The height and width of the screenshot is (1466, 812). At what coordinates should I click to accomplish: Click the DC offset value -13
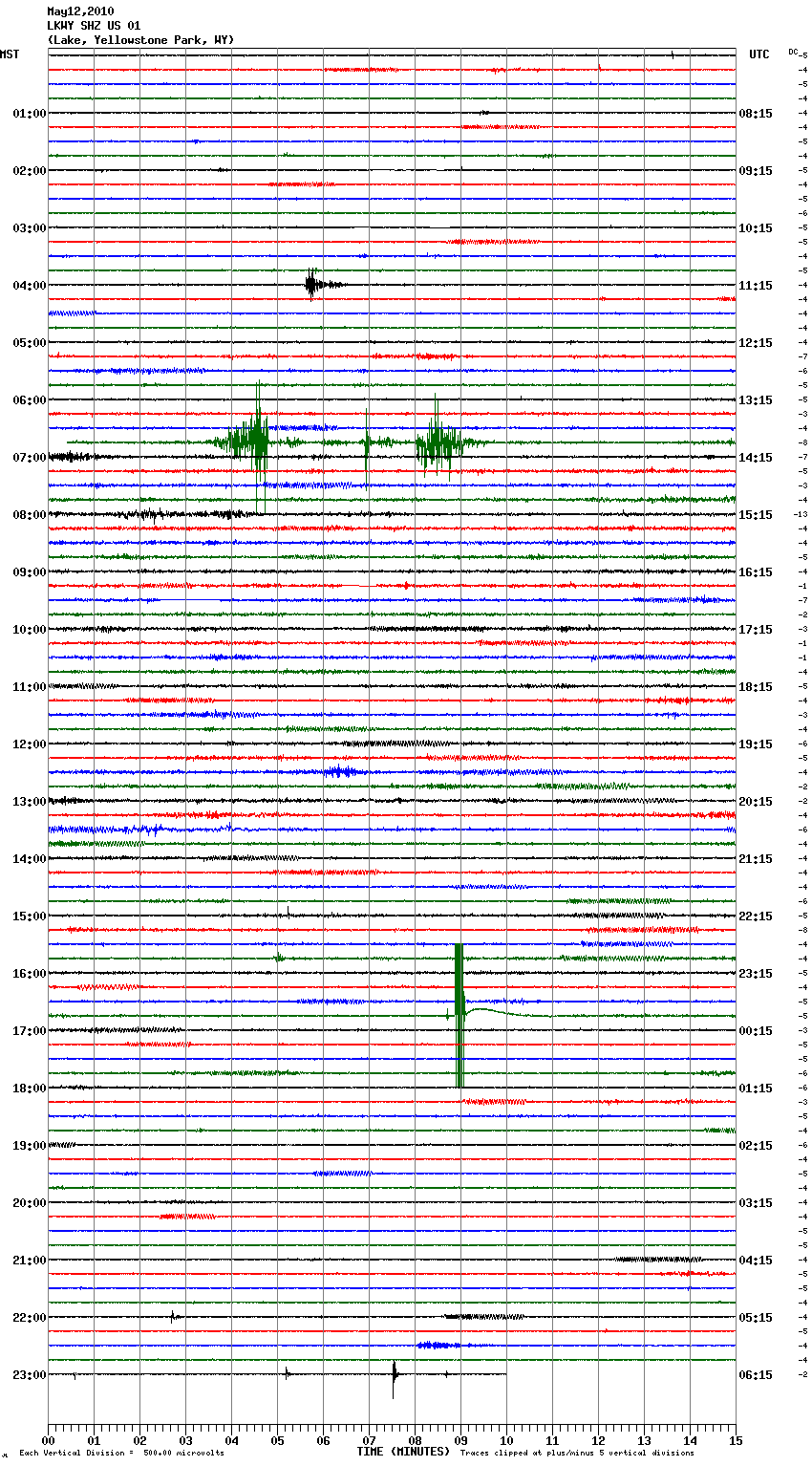point(801,515)
